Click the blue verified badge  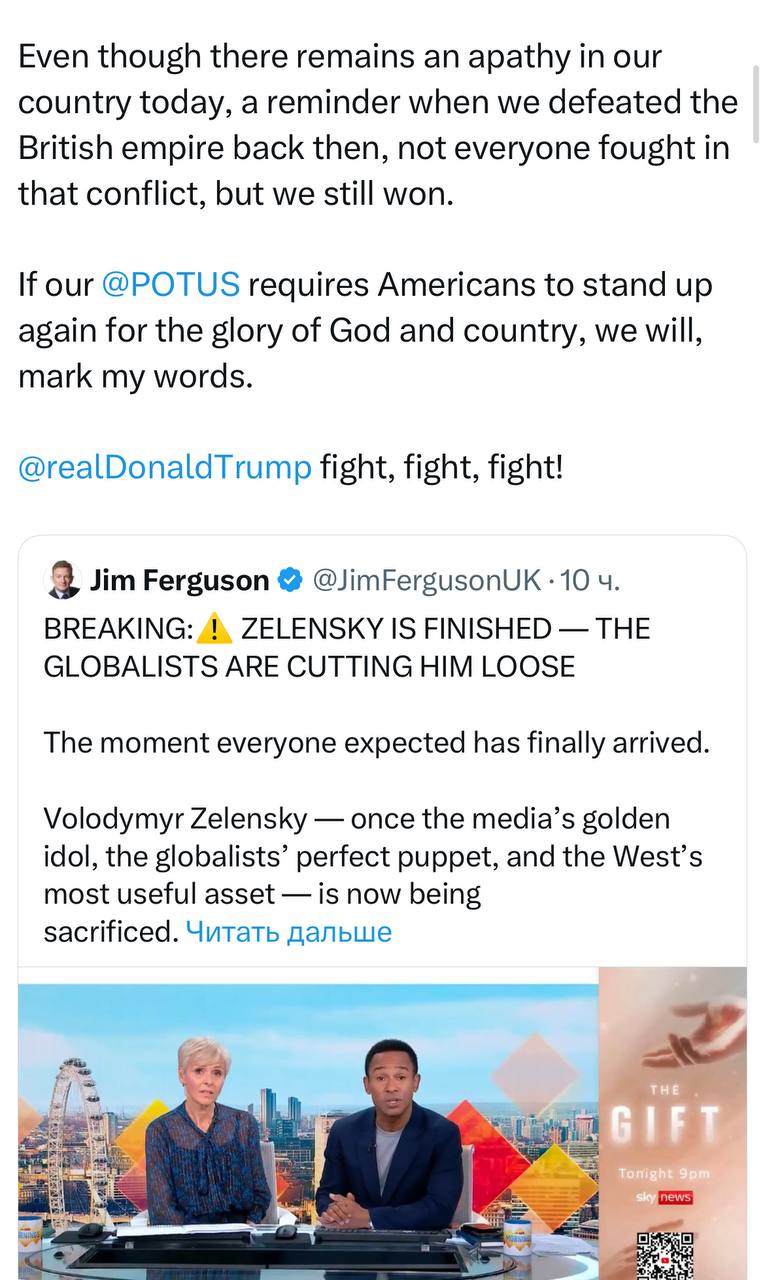pyautogui.click(x=289, y=580)
